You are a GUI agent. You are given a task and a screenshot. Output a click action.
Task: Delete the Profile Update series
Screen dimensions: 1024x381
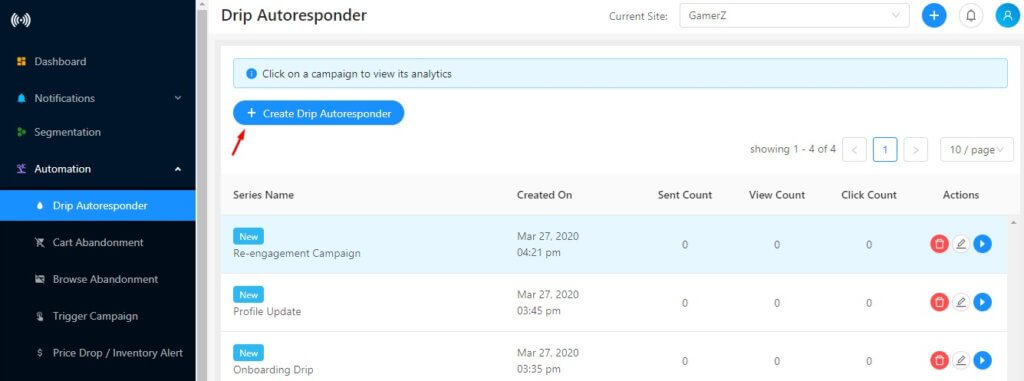pyautogui.click(x=939, y=302)
